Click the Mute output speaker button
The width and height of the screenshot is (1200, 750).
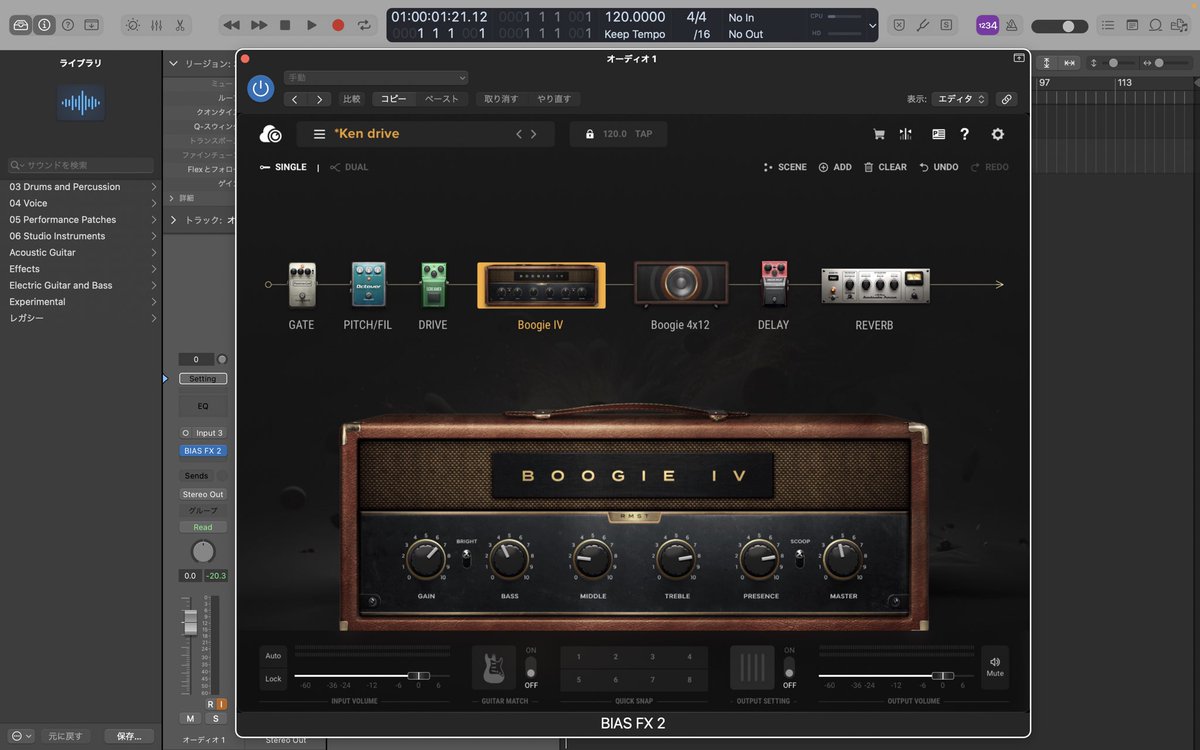995,667
